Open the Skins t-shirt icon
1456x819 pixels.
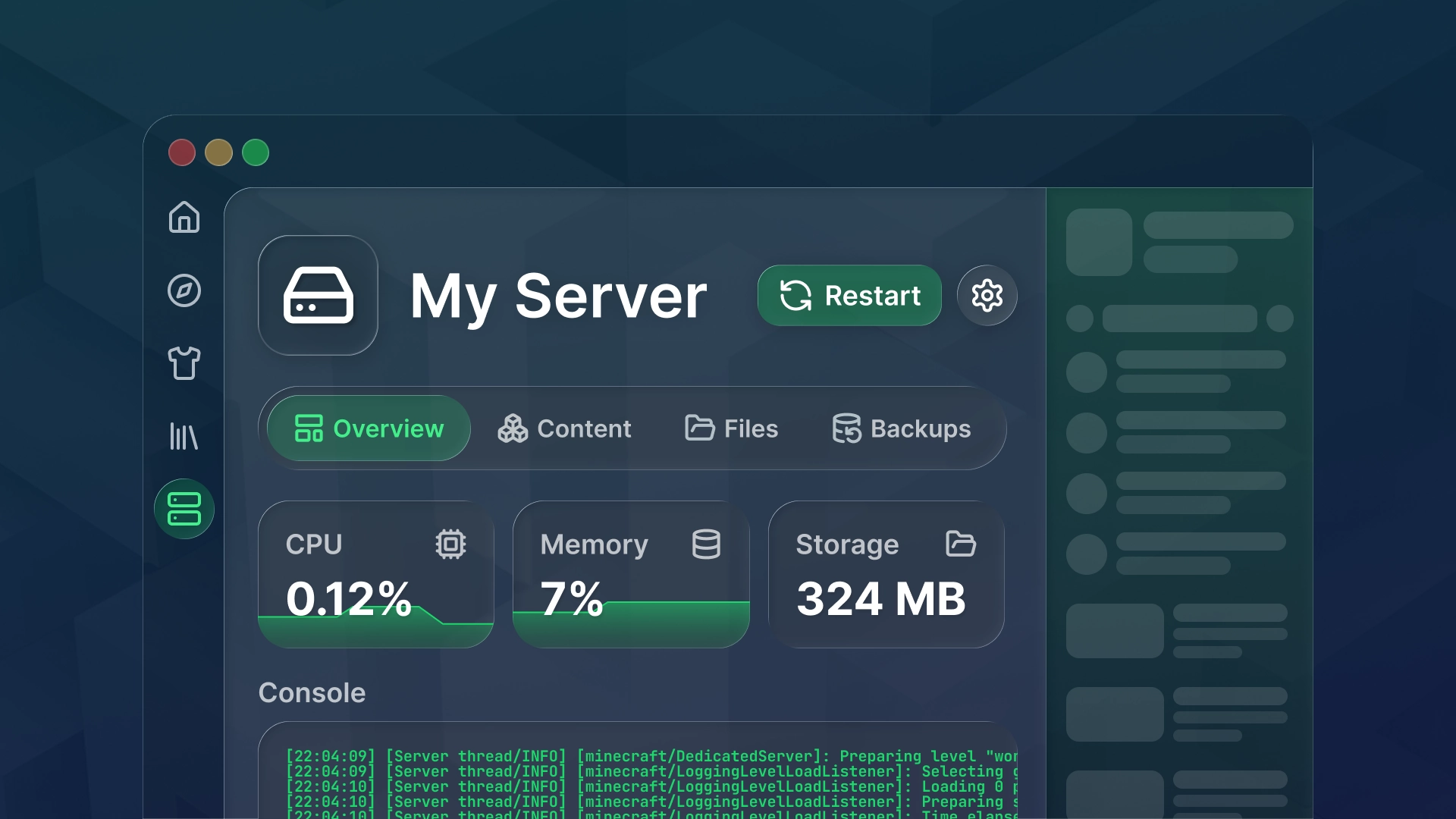pyautogui.click(x=184, y=363)
